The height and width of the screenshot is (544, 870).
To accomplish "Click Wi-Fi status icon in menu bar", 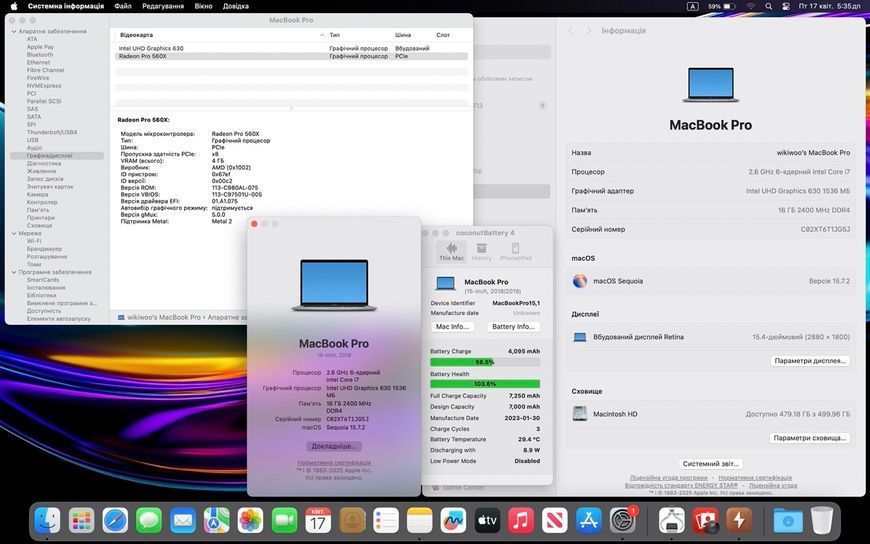I will coord(751,6).
